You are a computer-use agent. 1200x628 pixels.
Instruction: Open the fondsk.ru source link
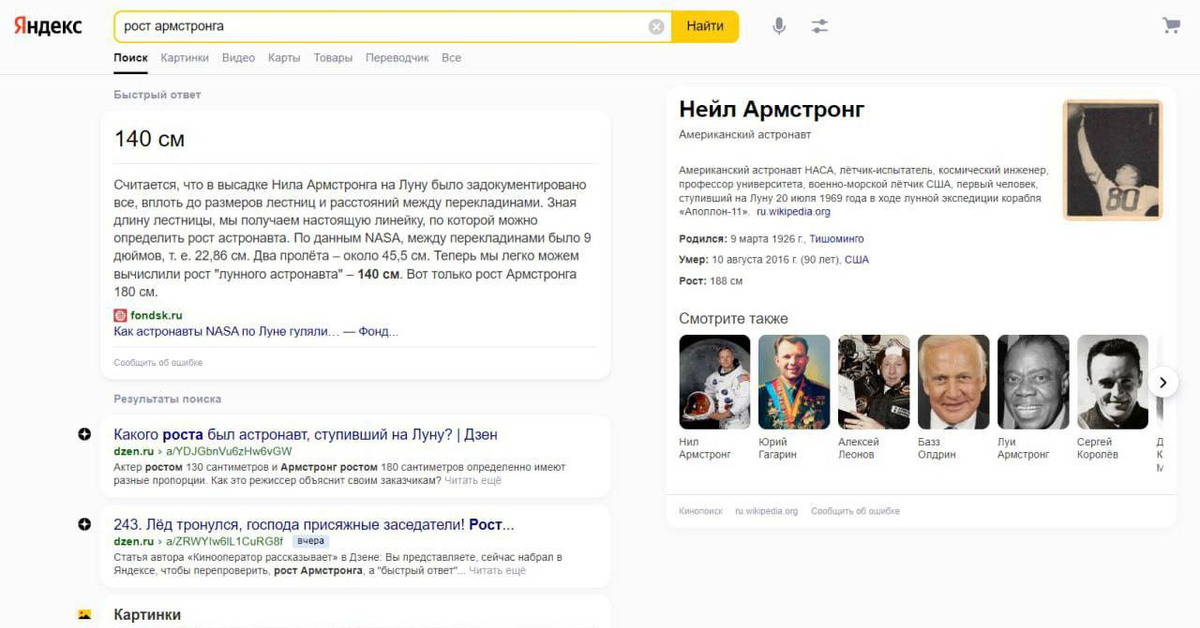156,315
